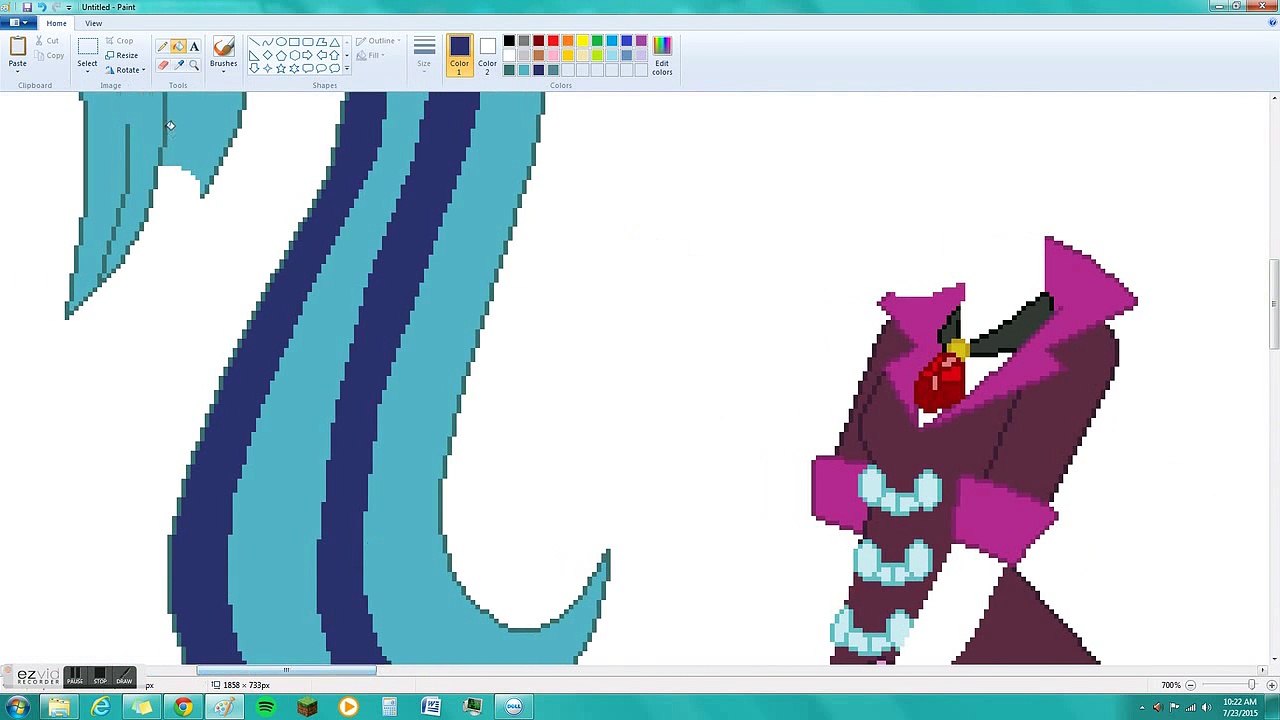The height and width of the screenshot is (720, 1280).
Task: Click the ezvid Pause recording button
Action: [75, 678]
